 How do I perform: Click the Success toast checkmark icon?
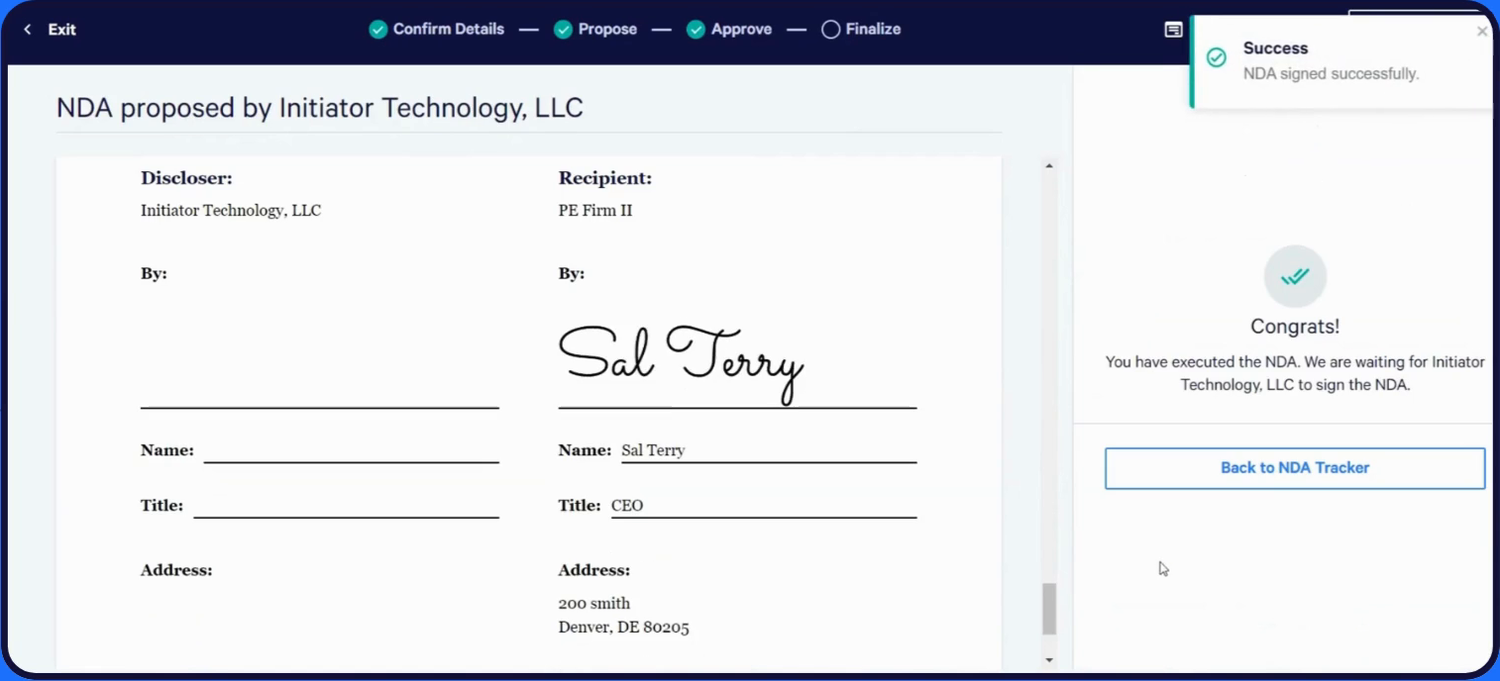coord(1216,58)
